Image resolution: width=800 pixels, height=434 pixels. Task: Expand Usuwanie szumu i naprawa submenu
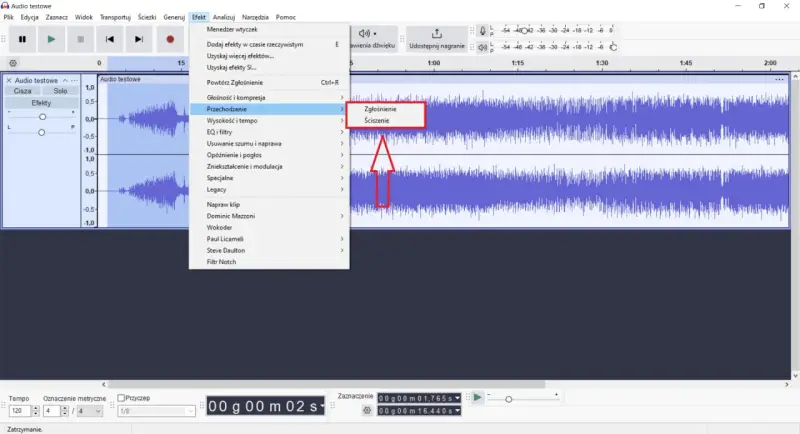(x=269, y=144)
